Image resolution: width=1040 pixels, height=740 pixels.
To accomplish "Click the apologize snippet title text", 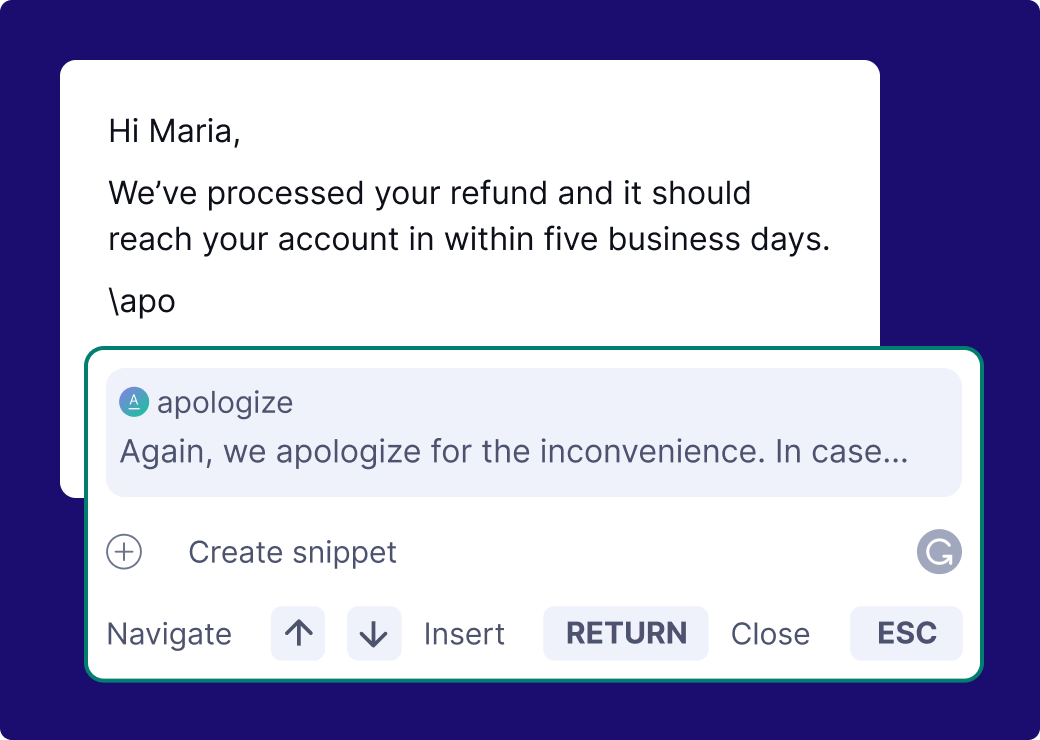I will click(225, 402).
